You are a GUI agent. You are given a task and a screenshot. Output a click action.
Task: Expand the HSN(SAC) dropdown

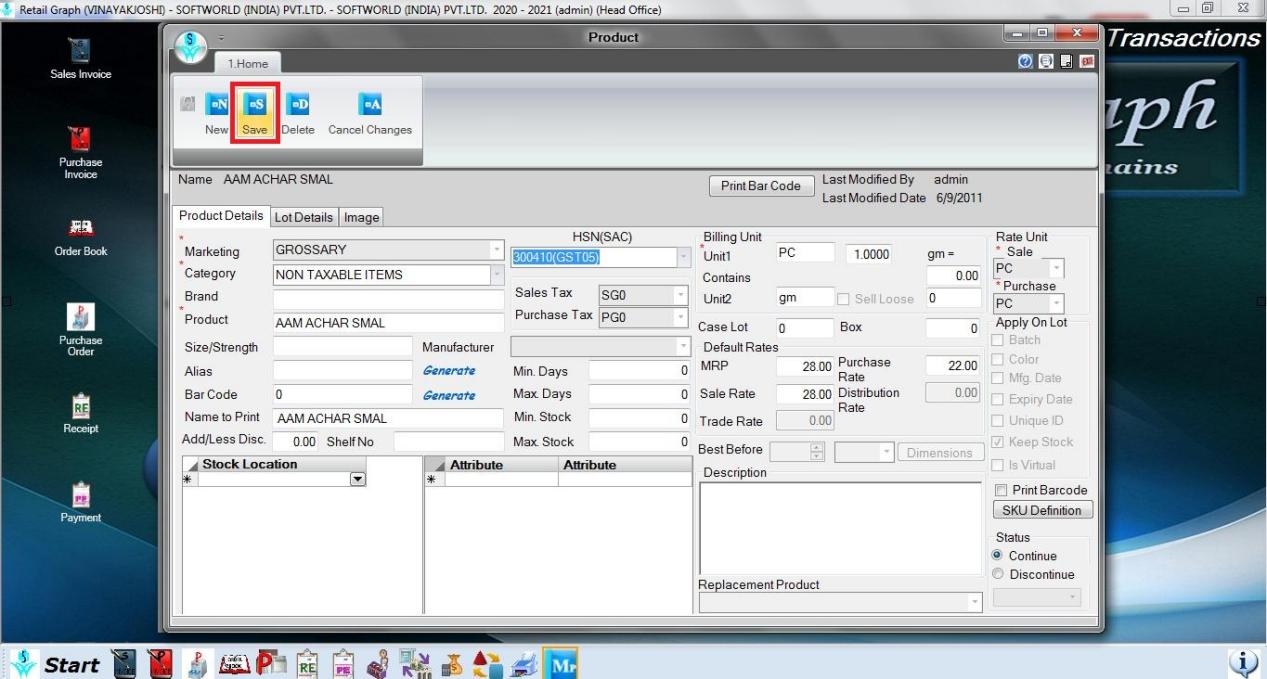pyautogui.click(x=684, y=258)
